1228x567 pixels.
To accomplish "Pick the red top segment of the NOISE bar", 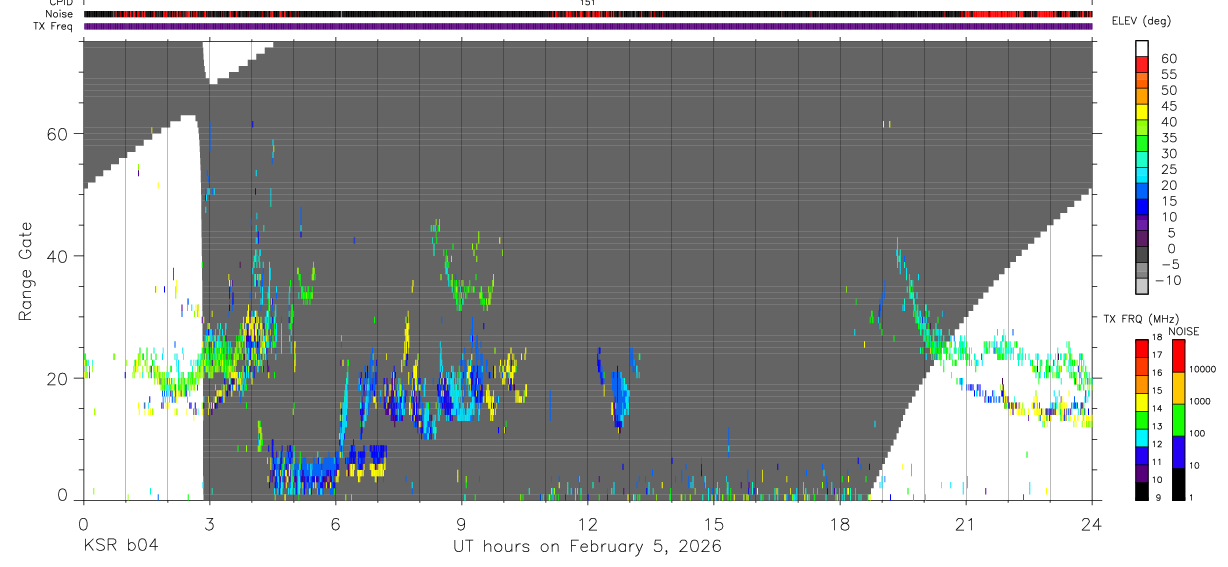I will (x=1179, y=356).
